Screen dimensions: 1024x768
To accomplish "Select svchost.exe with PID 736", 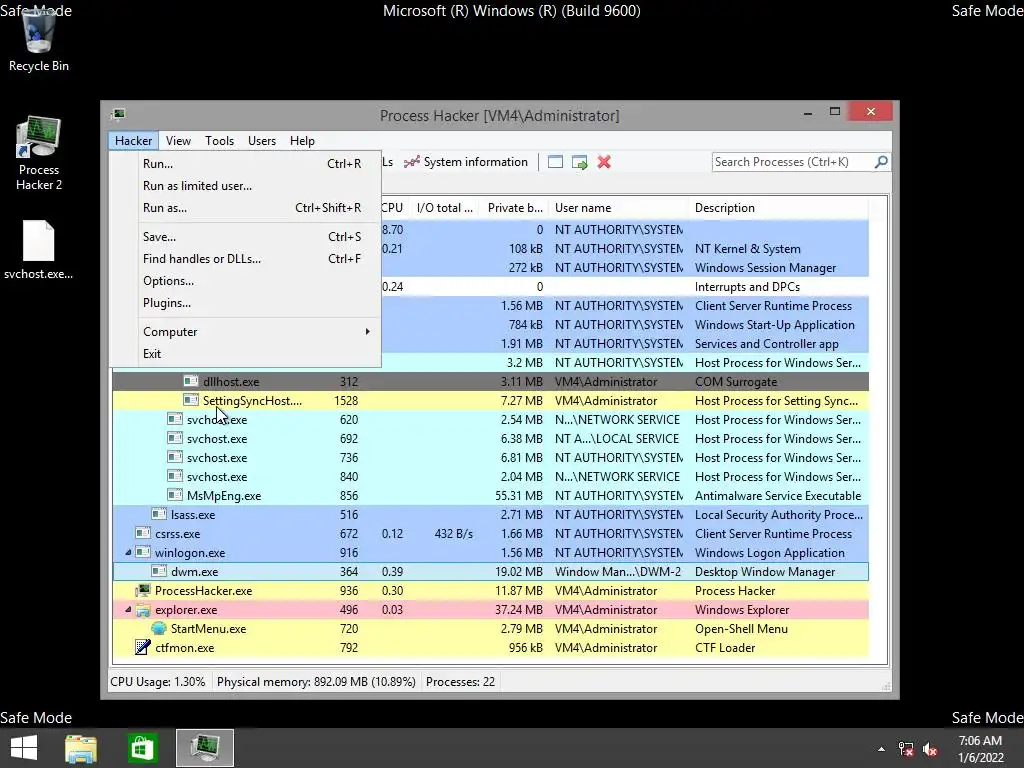I will point(490,458).
